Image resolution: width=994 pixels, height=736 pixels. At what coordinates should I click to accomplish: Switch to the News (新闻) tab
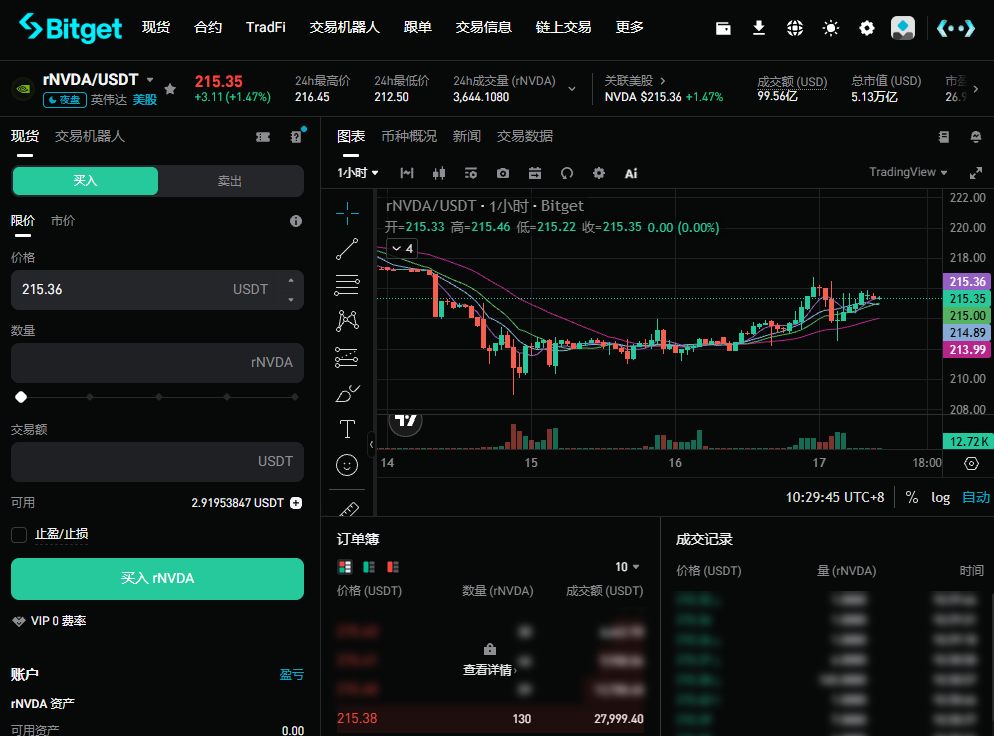click(x=467, y=136)
